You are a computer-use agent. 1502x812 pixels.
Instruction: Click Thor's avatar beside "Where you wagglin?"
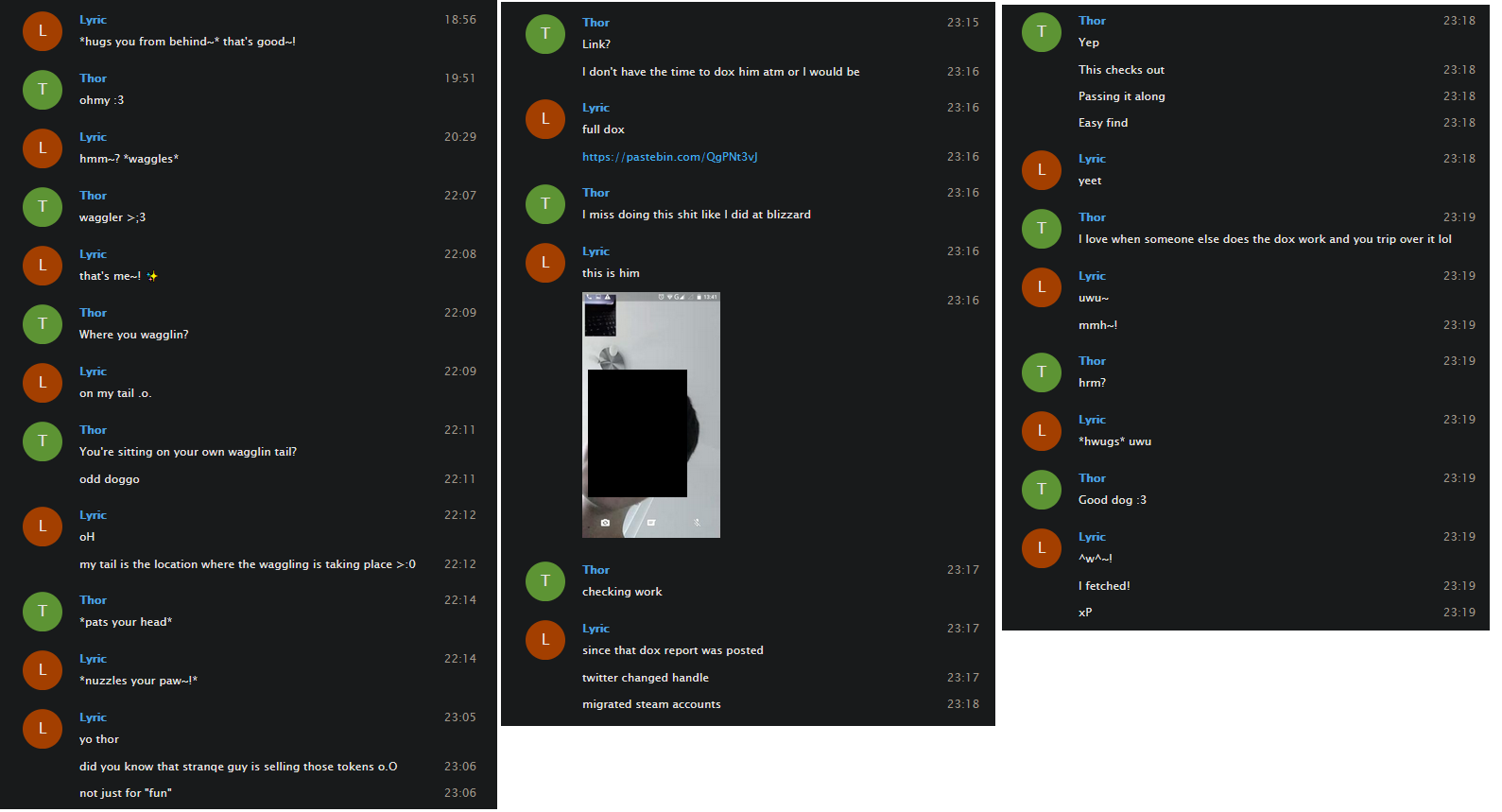click(x=43, y=324)
